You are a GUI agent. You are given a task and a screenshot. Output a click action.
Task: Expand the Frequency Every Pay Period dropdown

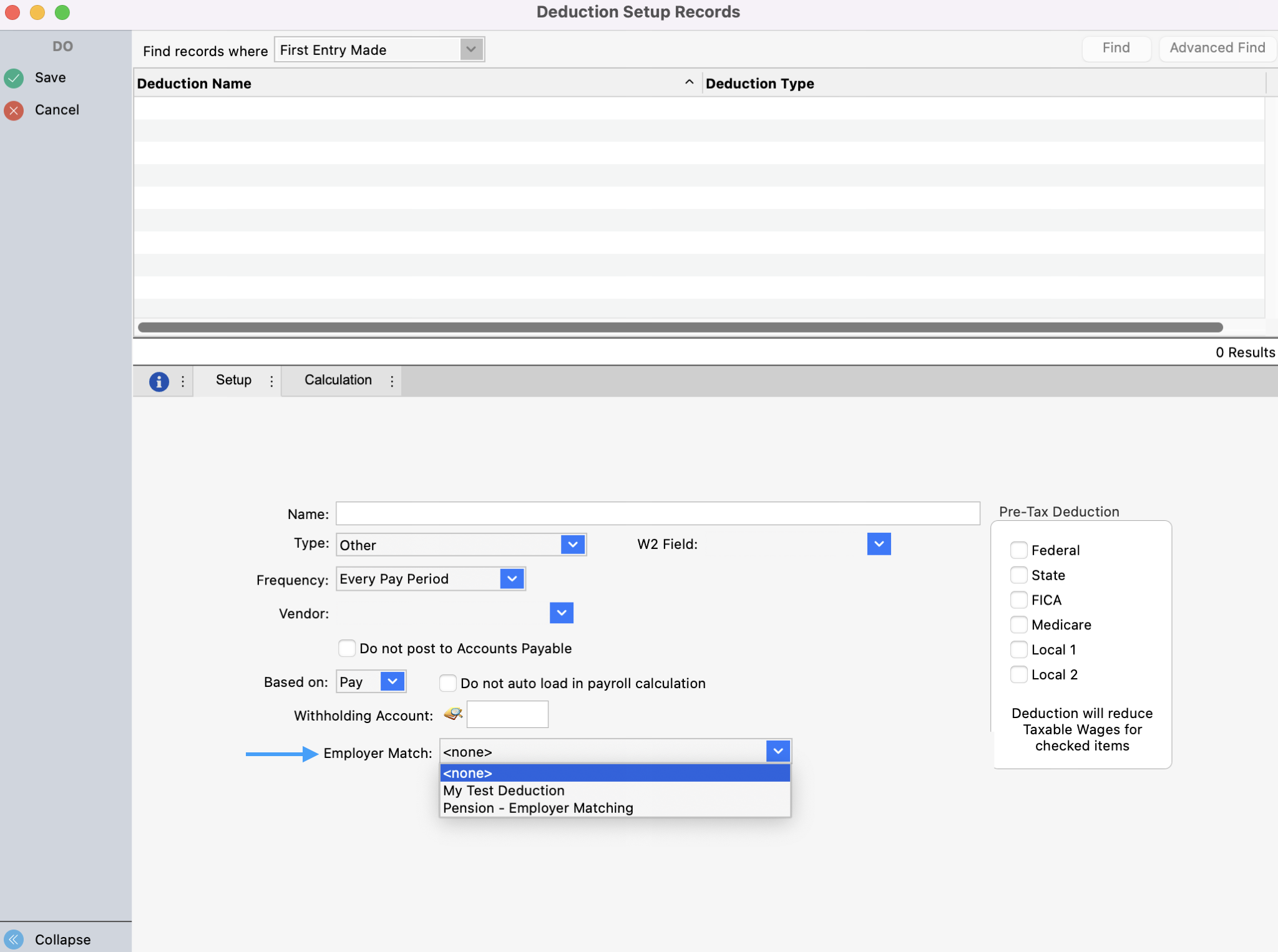point(512,579)
